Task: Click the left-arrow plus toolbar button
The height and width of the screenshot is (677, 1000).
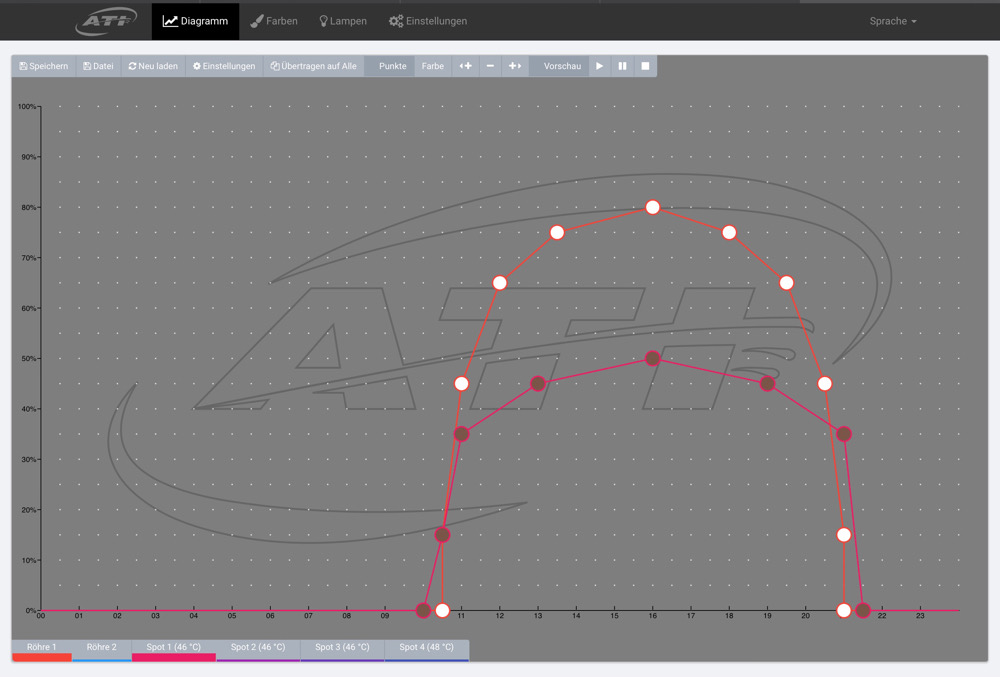Action: point(465,66)
